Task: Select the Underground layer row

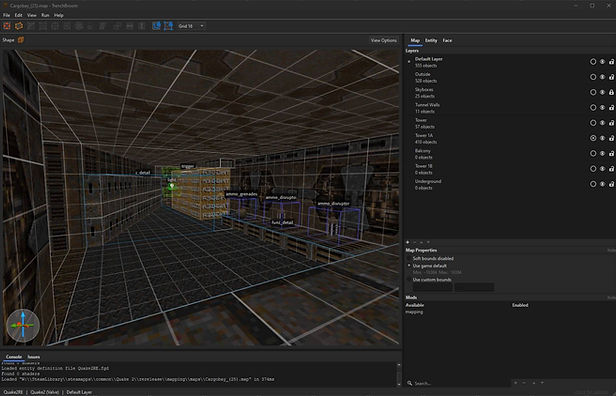Action: pos(510,184)
